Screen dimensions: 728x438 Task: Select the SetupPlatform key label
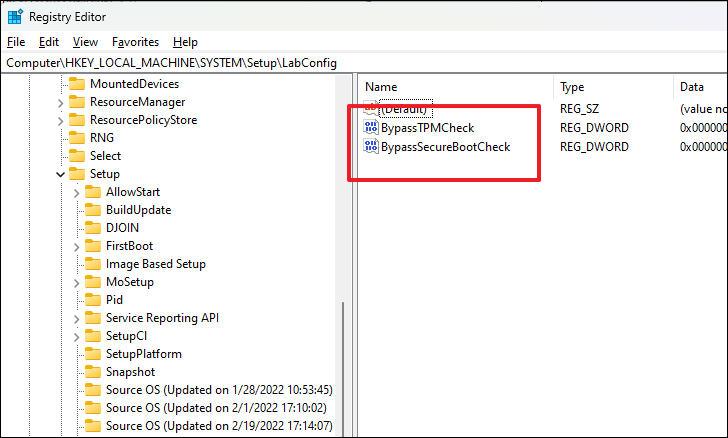[x=144, y=354]
